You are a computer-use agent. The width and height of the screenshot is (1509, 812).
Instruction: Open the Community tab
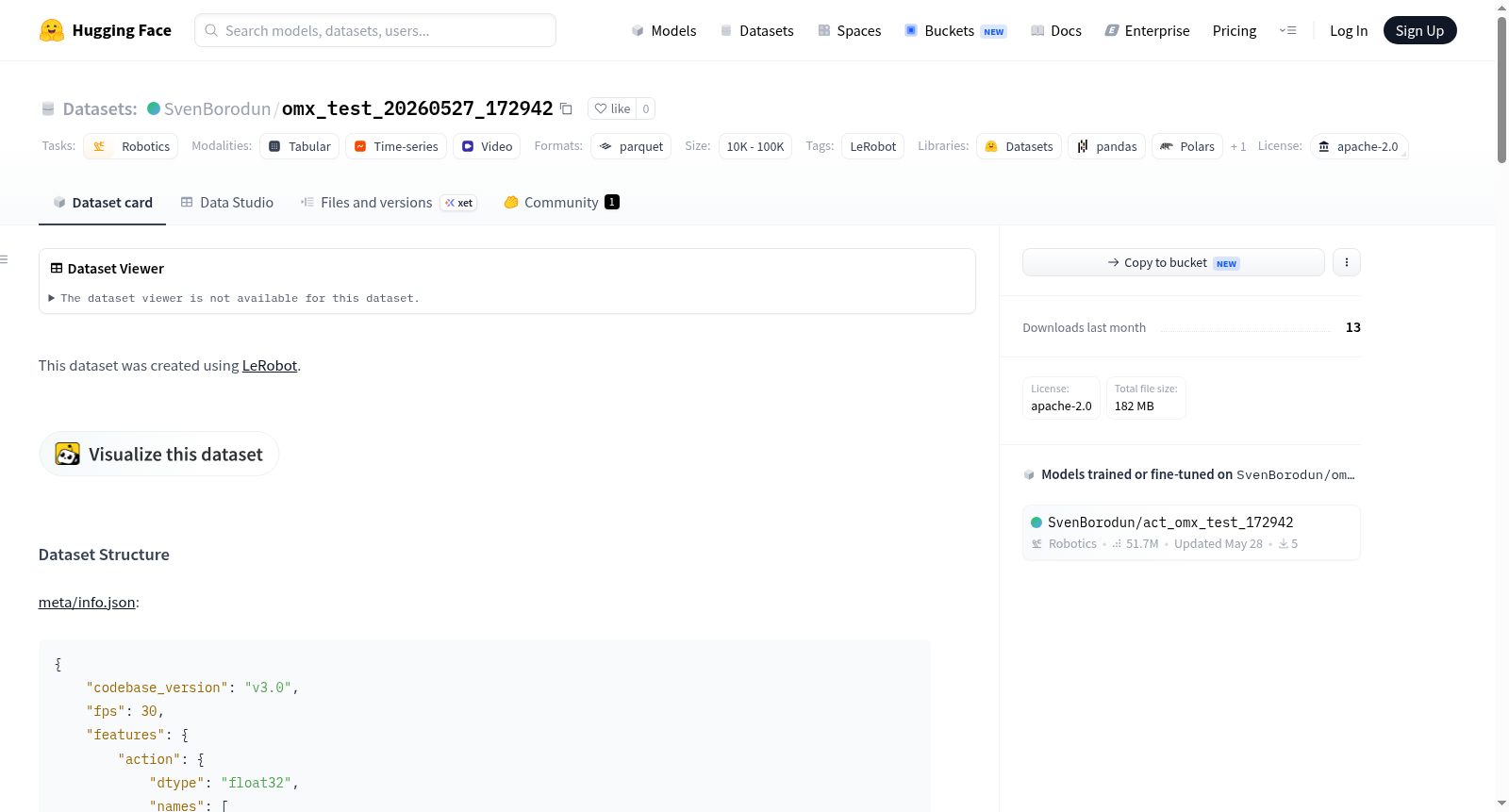561,203
